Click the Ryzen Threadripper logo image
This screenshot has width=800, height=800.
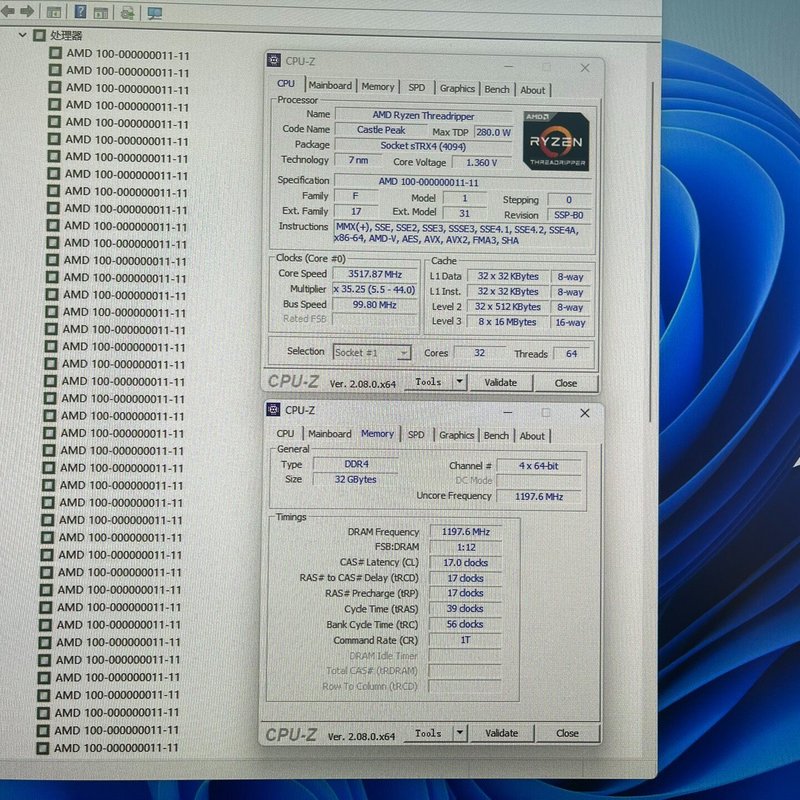point(556,141)
